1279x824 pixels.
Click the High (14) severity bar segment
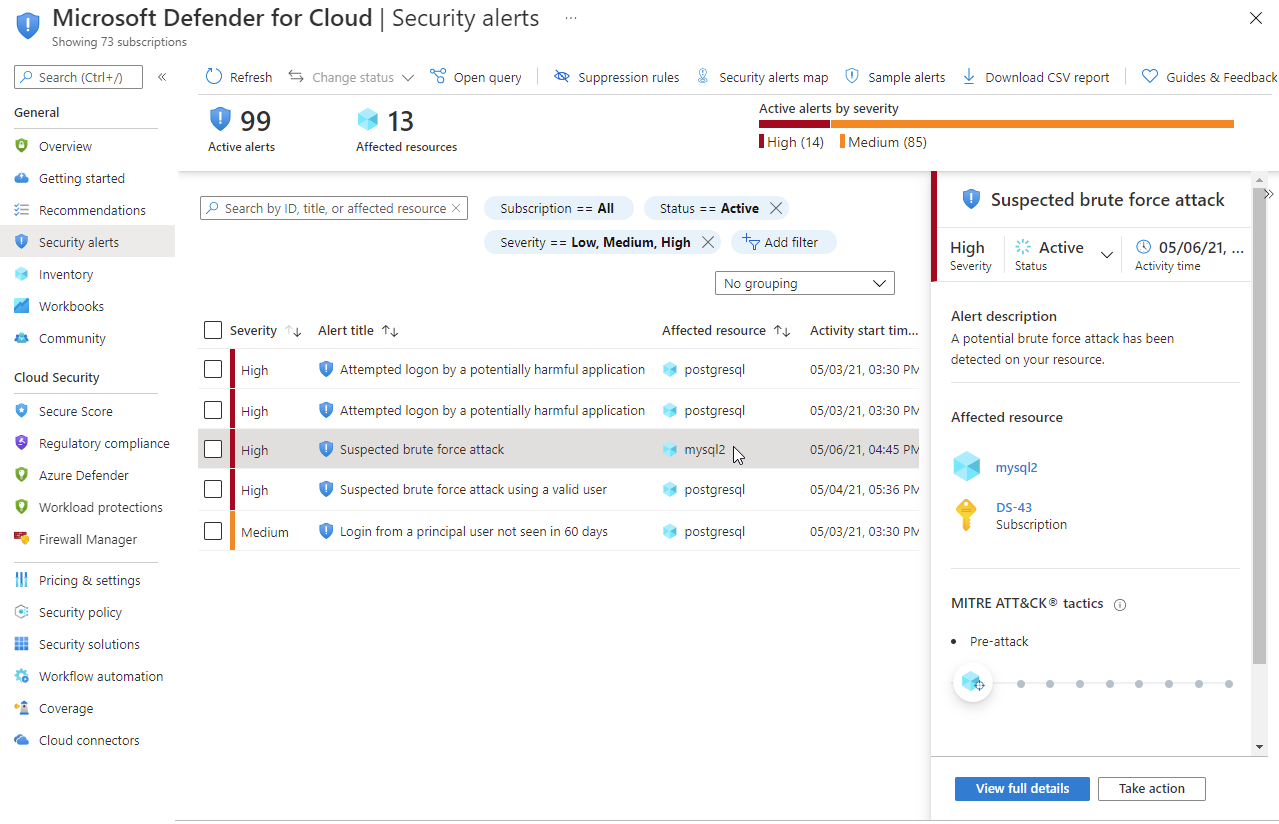(794, 124)
